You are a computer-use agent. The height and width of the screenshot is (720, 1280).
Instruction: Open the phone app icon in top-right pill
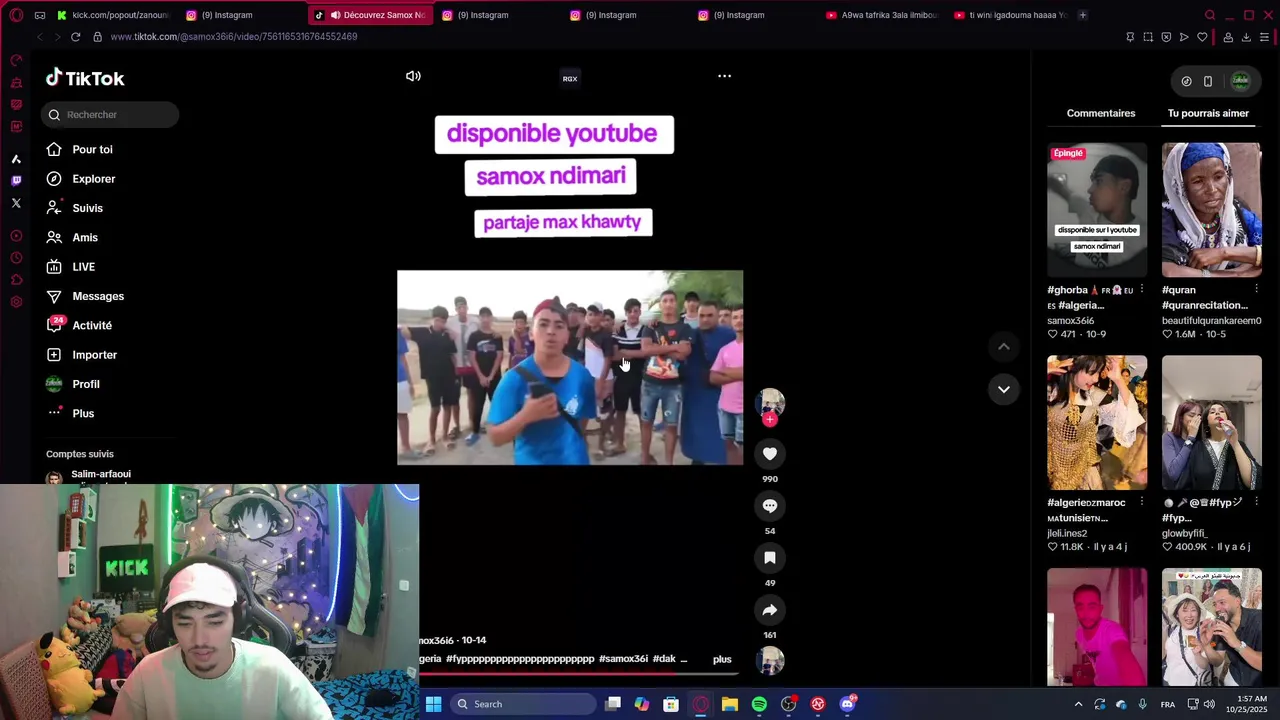[x=1208, y=81]
